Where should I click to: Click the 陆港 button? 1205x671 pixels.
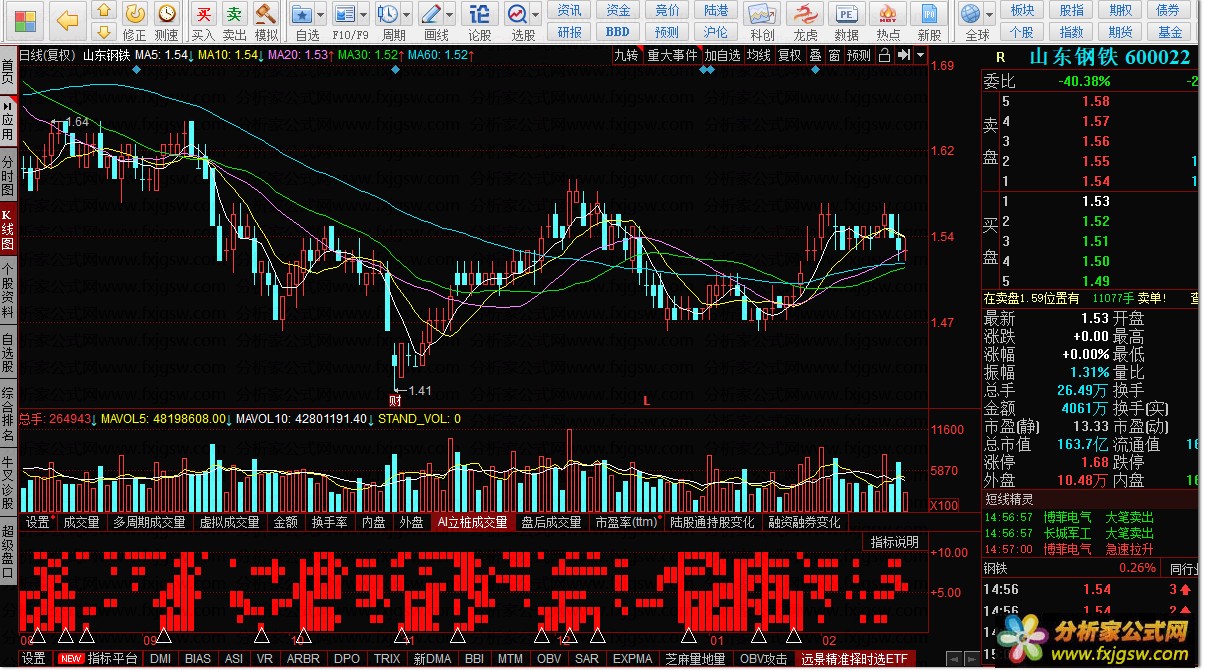point(716,10)
